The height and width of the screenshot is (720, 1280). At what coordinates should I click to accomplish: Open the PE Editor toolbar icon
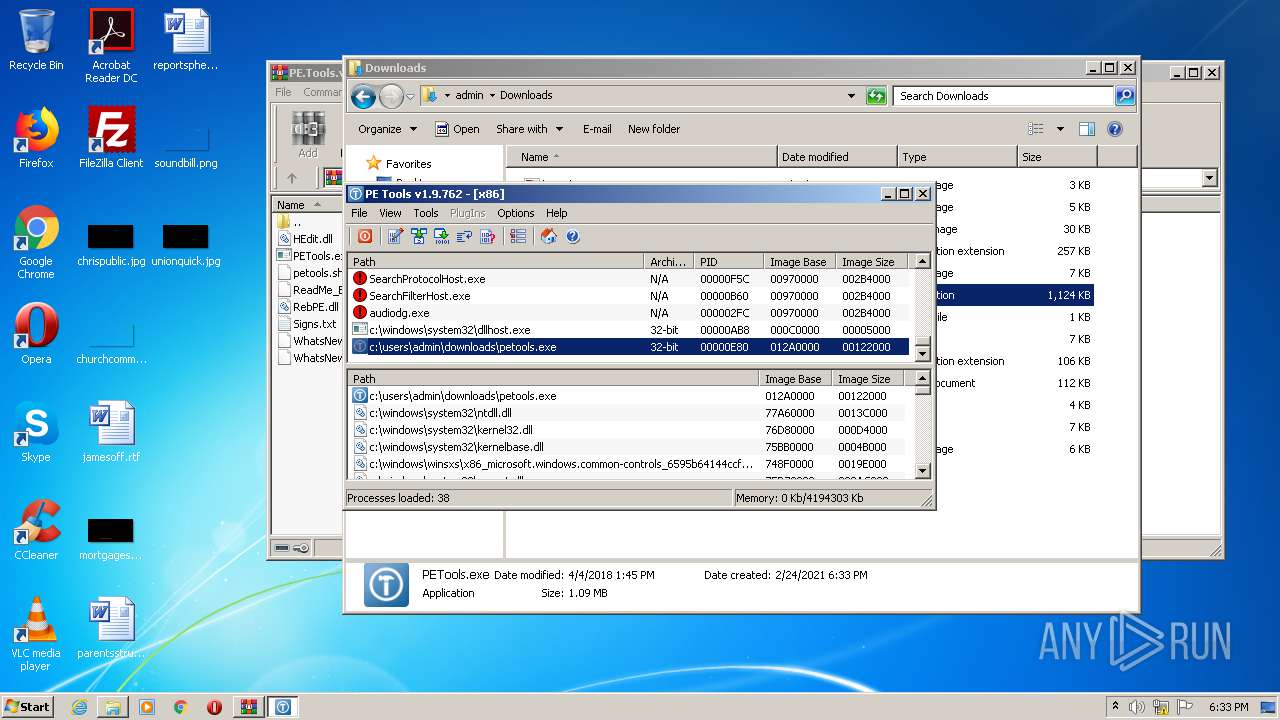point(395,236)
